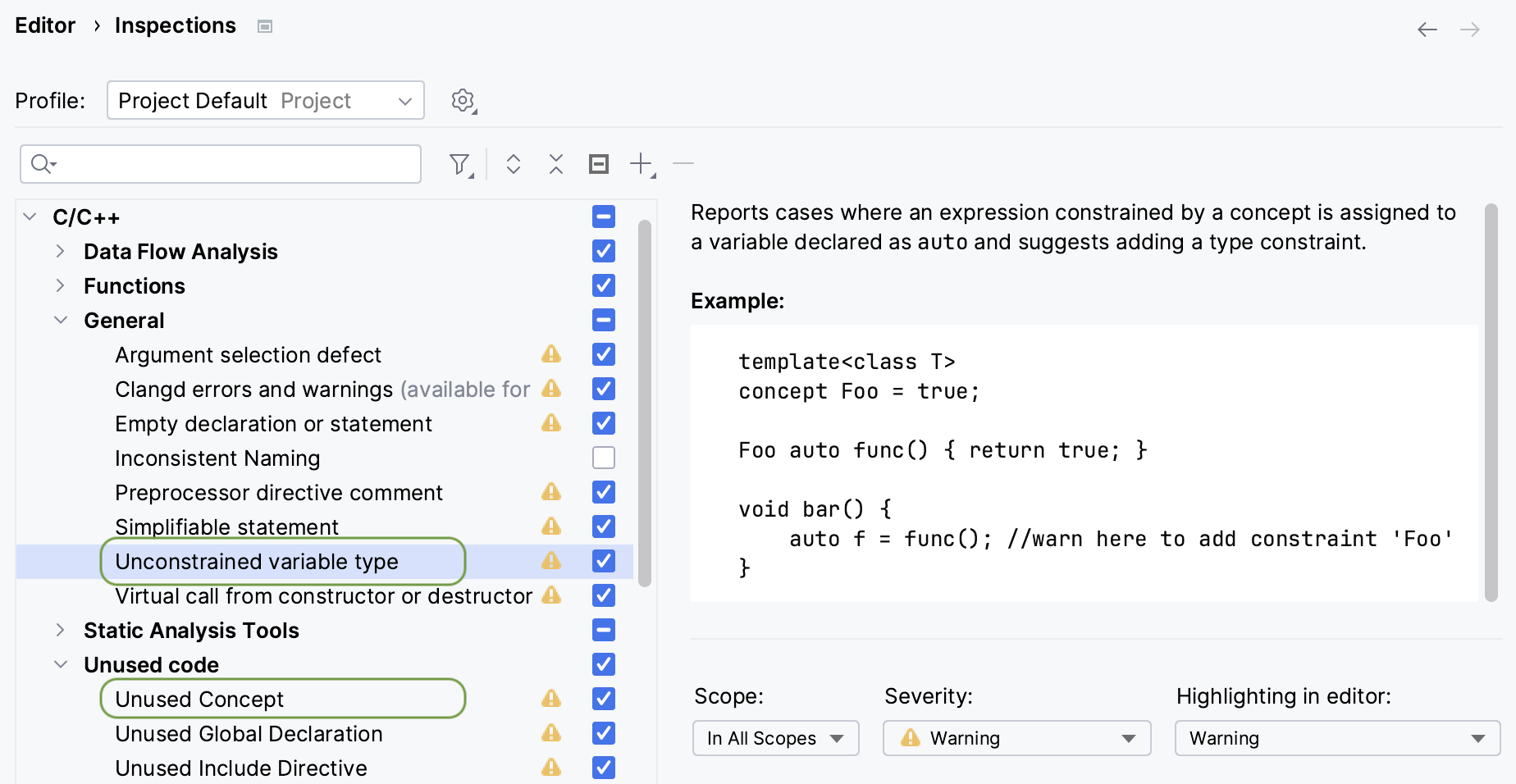This screenshot has height=784, width=1516.
Task: Click the icon next to the Inspections title
Action: coord(265,27)
